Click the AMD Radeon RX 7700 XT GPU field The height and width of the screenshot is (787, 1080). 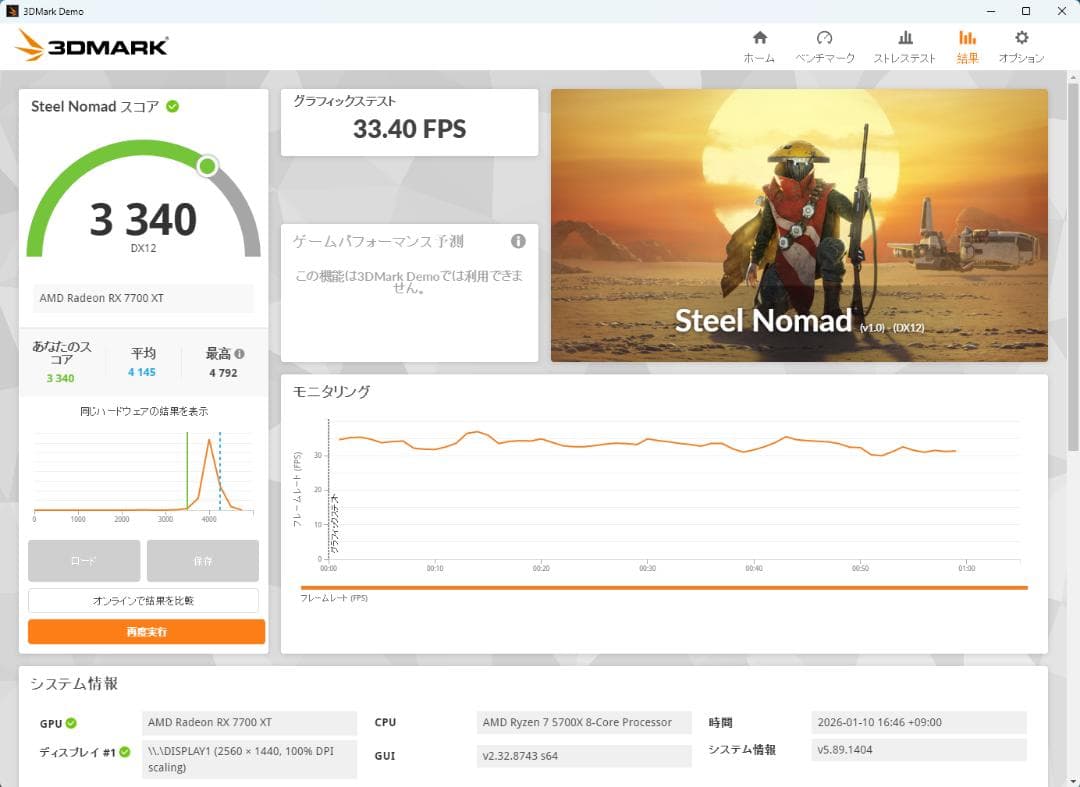[143, 297]
